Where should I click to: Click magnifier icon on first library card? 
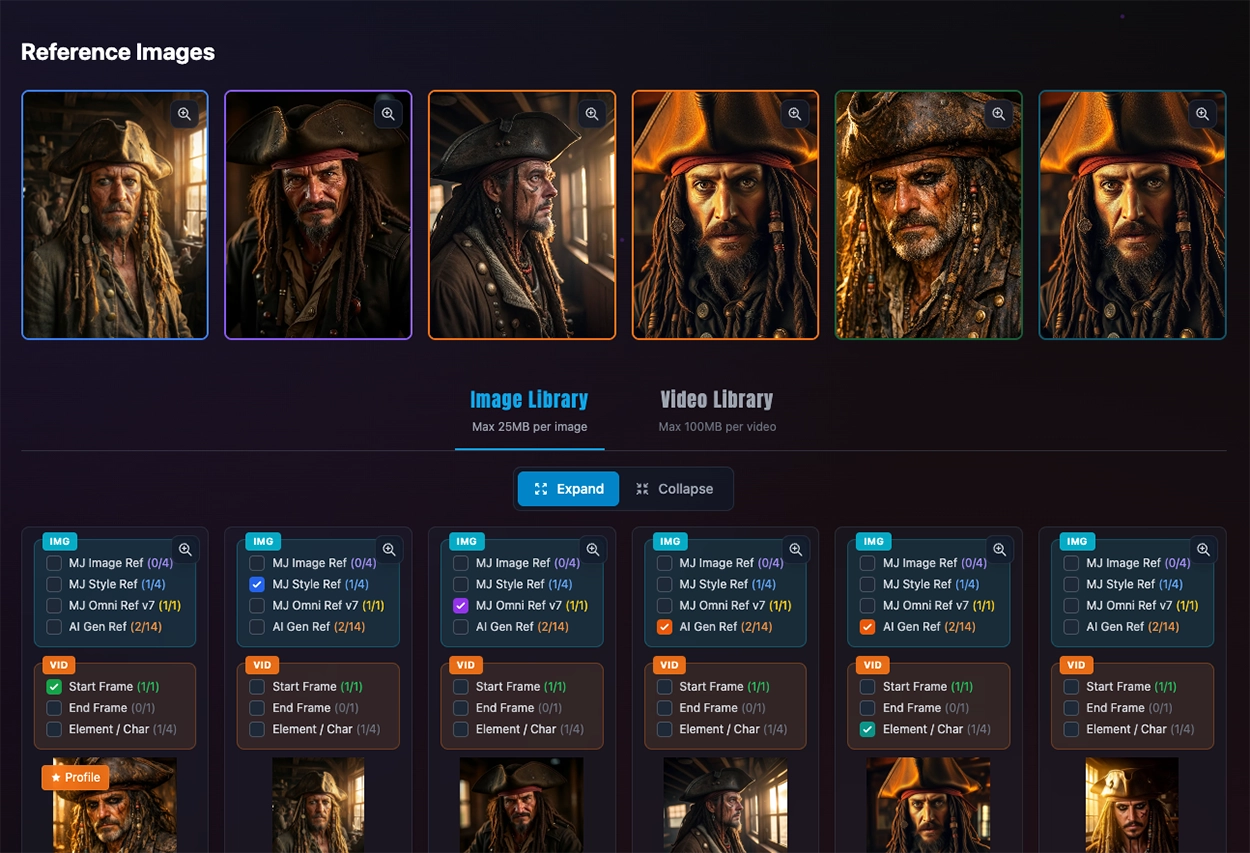185,549
